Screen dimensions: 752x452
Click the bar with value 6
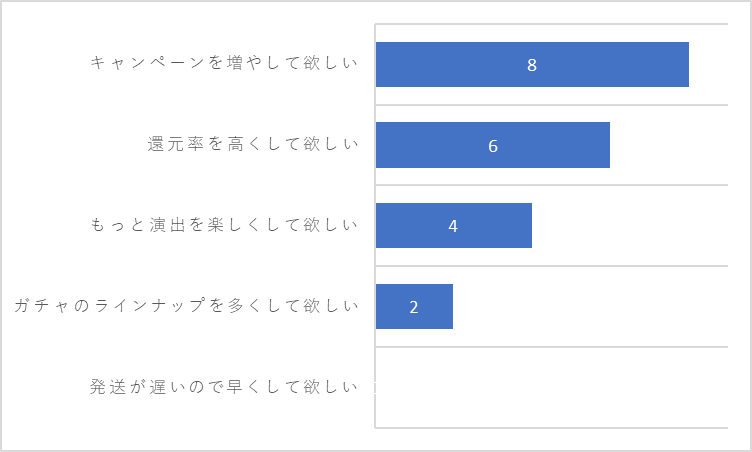pos(493,145)
